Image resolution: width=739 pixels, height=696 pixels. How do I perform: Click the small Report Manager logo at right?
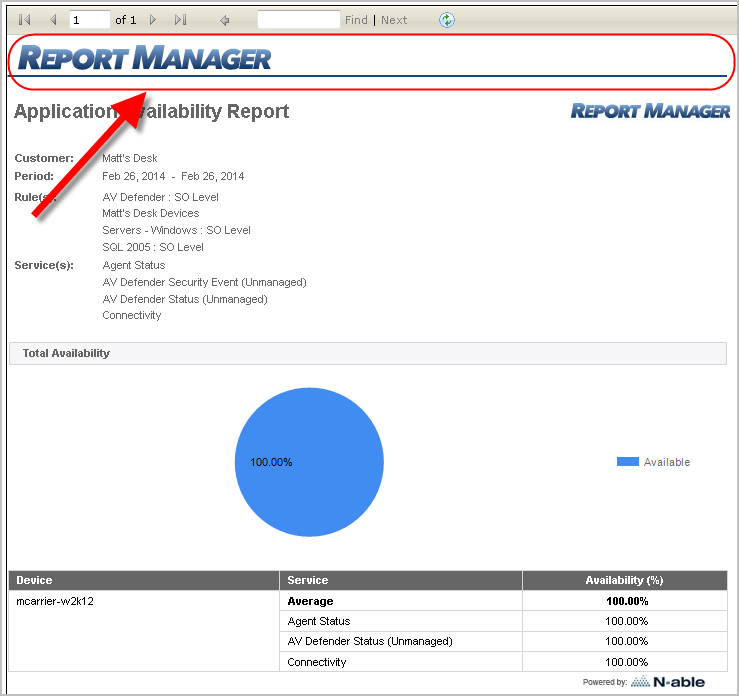point(650,111)
